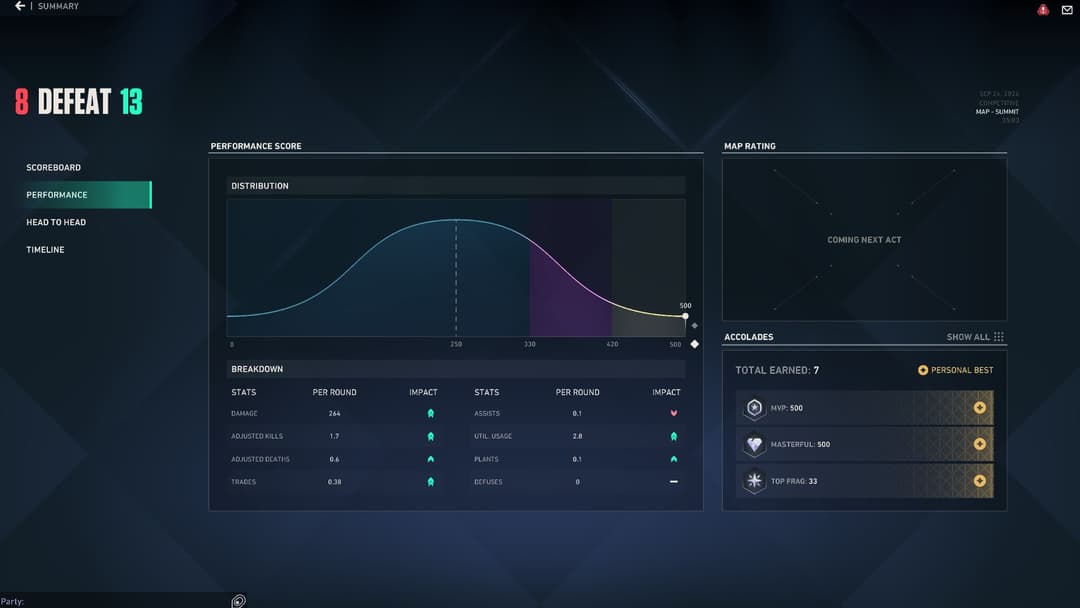Click the Trades value 0.38

[335, 482]
